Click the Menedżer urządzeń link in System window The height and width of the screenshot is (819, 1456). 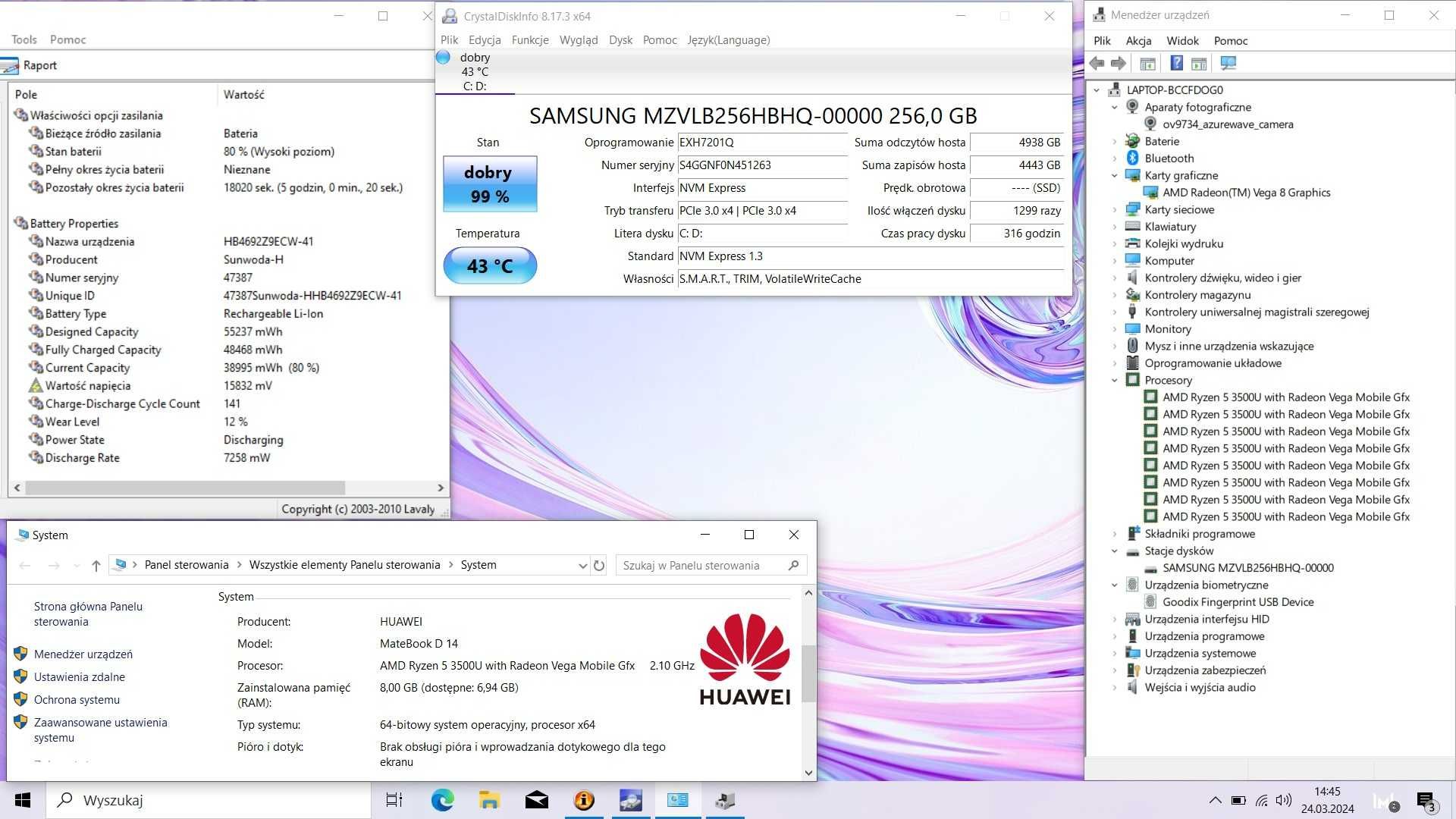pos(83,654)
